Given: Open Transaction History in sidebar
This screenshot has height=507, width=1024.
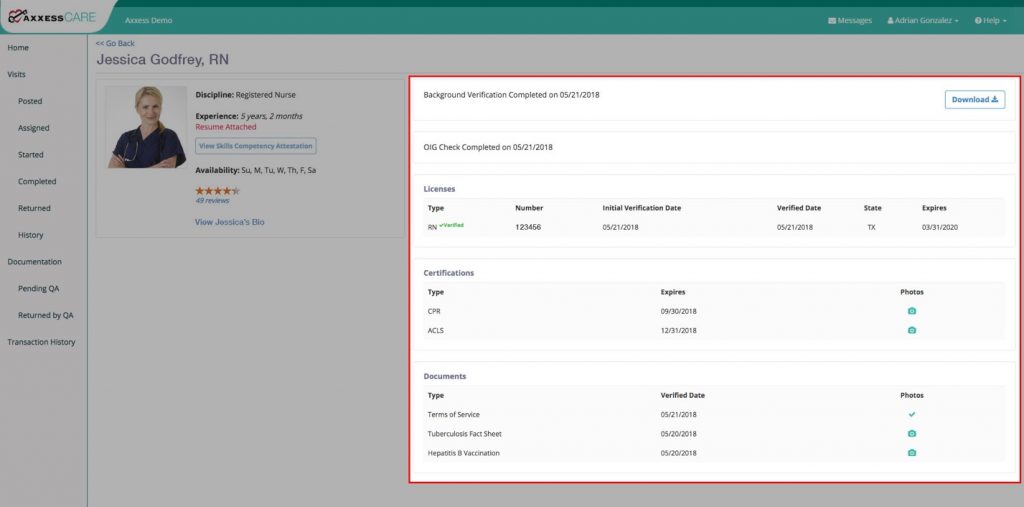Looking at the screenshot, I should pyautogui.click(x=41, y=342).
